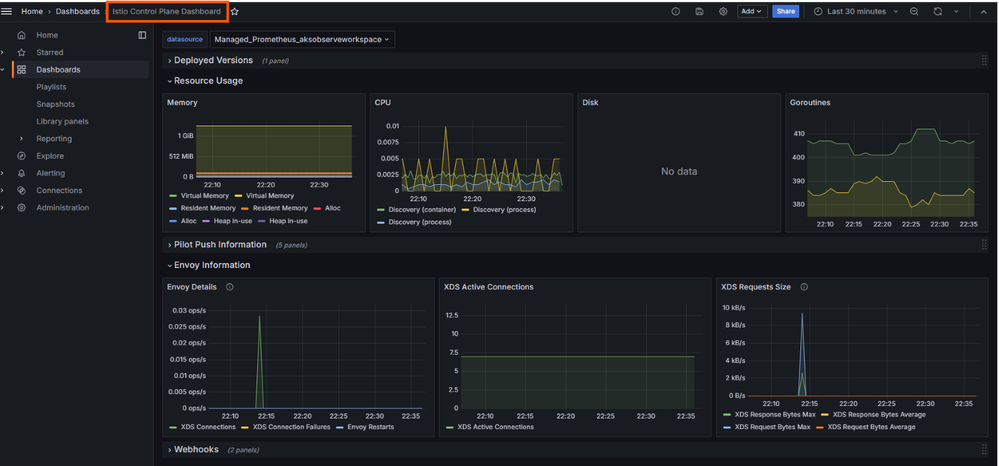Expand the Deployed Versions row
The height and width of the screenshot is (466, 999).
click(213, 61)
